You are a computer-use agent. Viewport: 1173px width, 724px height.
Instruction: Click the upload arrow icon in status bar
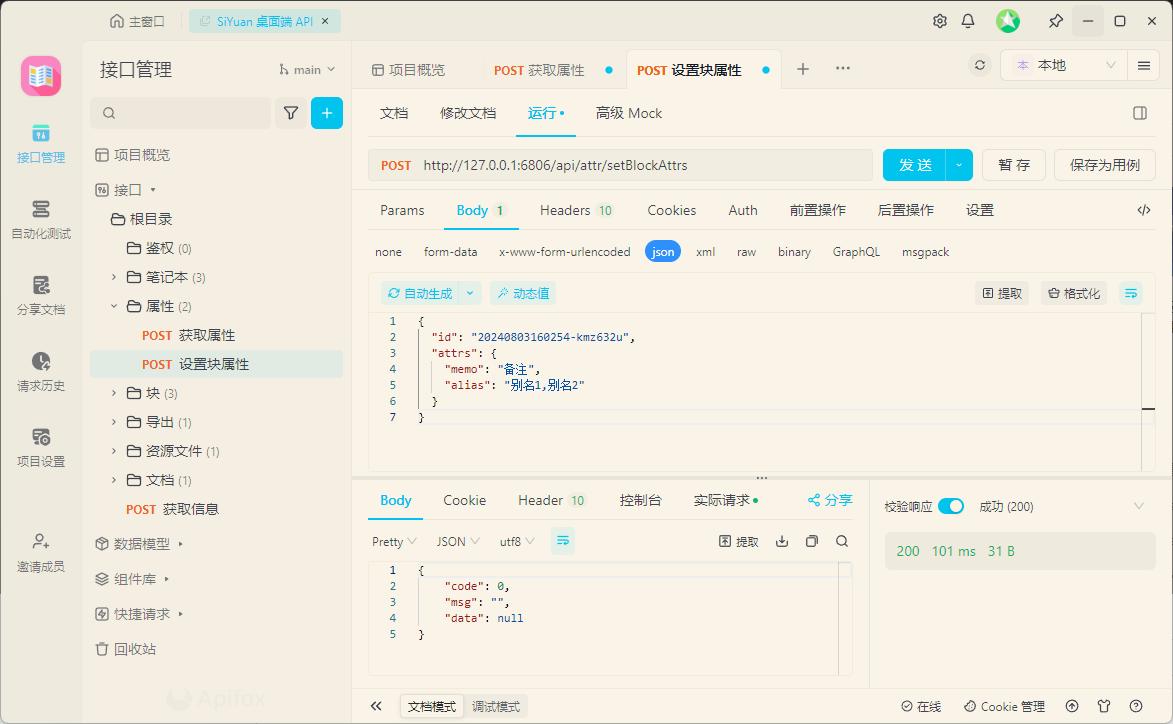[x=1072, y=706]
